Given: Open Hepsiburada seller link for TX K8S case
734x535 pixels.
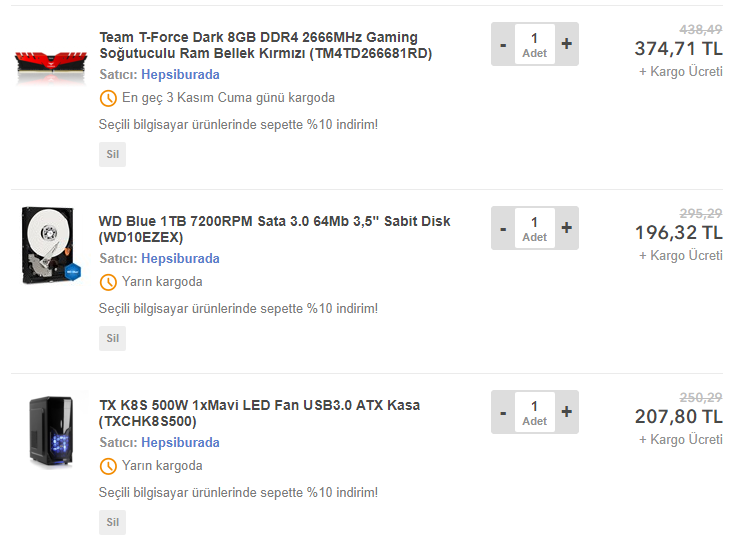Looking at the screenshot, I should 180,442.
